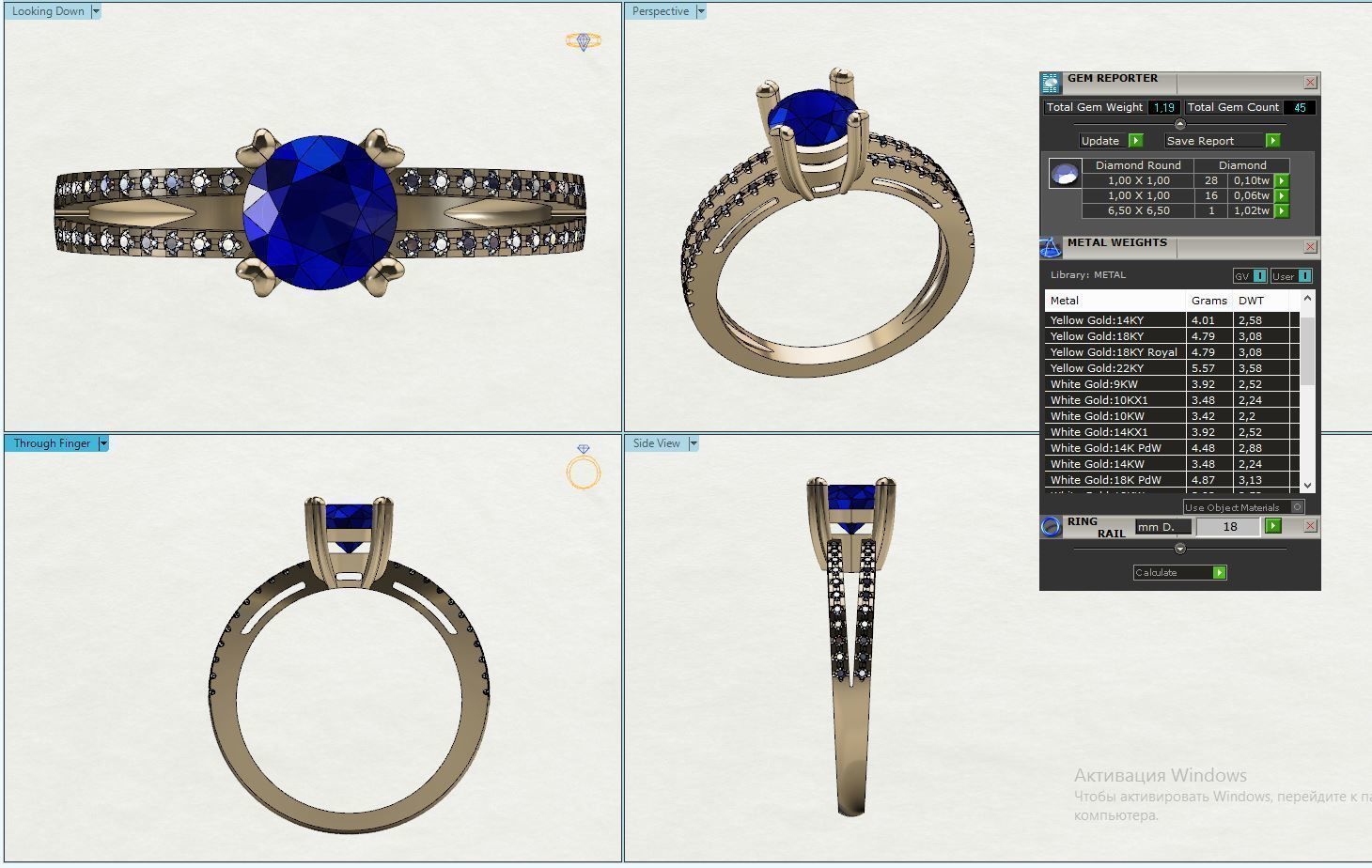Select the Perspective viewport label
This screenshot has height=868, width=1372.
[661, 11]
